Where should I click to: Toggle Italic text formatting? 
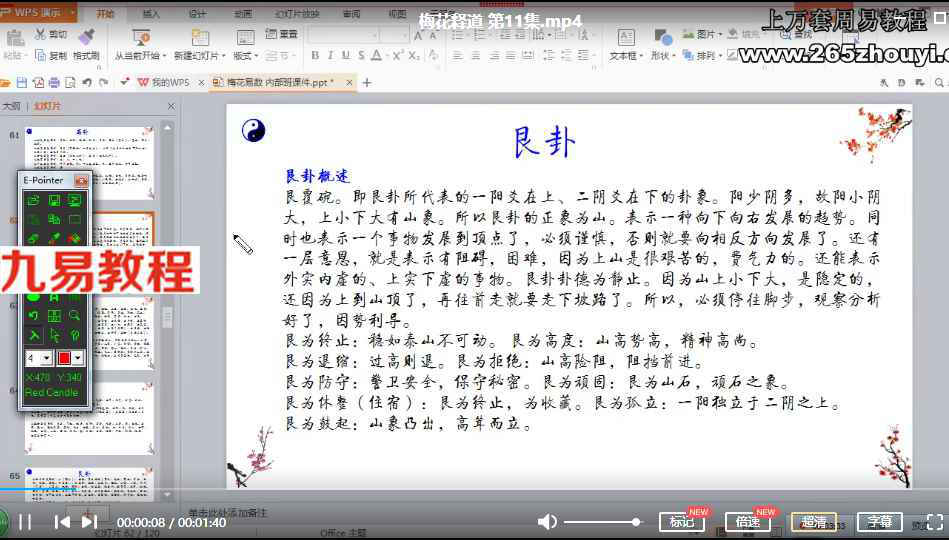pos(330,56)
